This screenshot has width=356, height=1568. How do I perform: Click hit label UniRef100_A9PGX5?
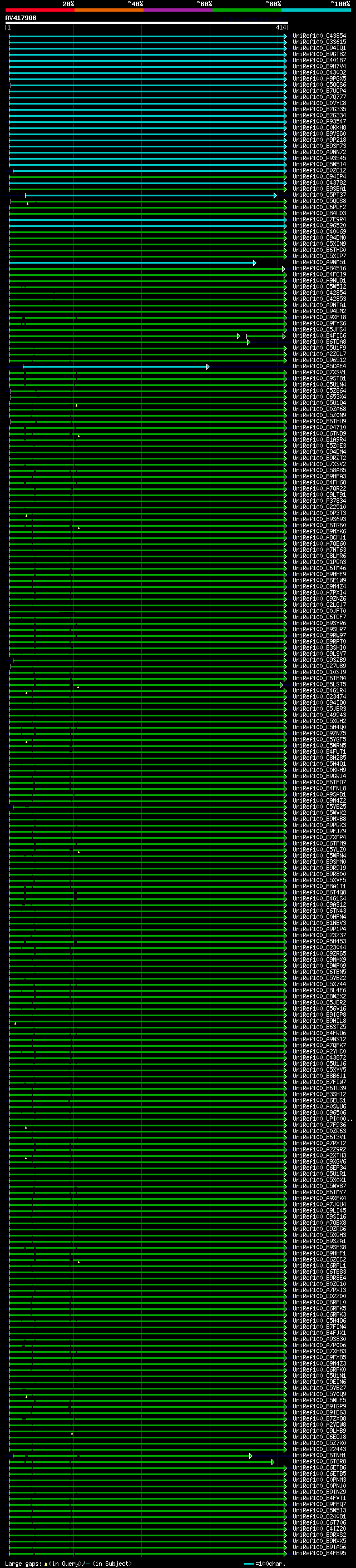click(319, 78)
